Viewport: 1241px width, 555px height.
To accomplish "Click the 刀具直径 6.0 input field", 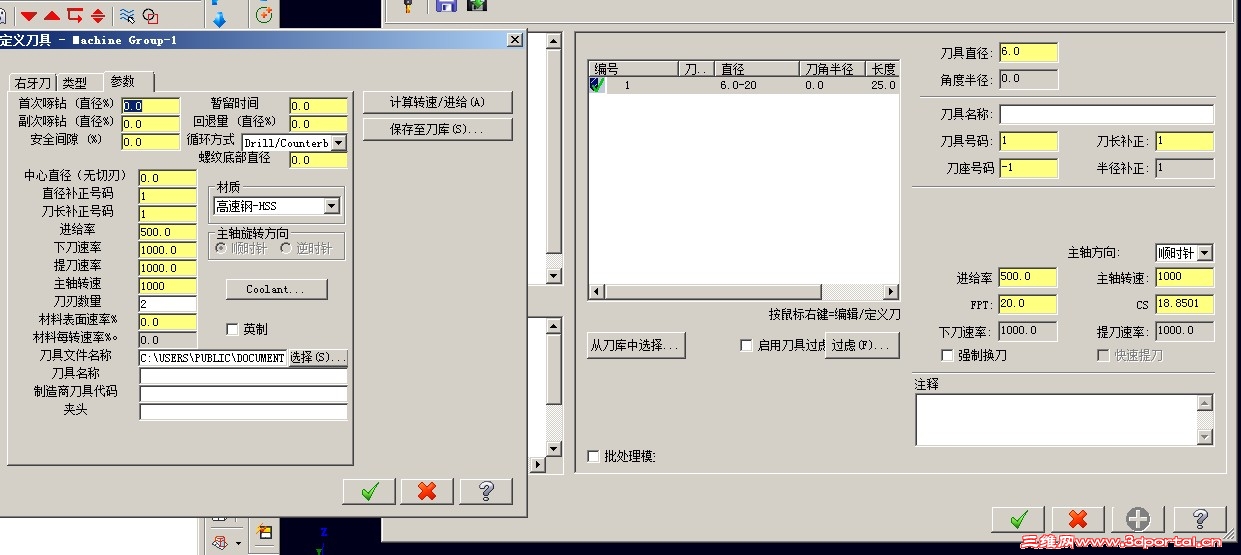I will pyautogui.click(x=1027, y=52).
